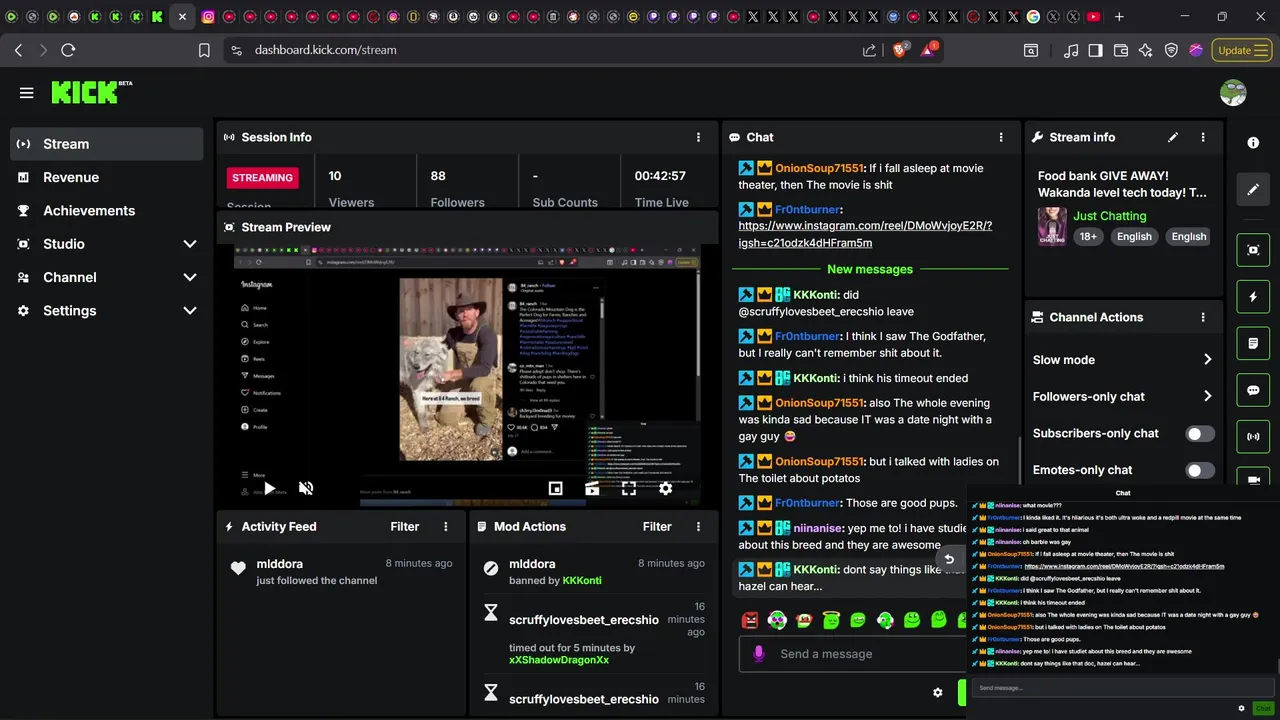
Task: Reload the page with browser refresh button
Action: [68, 50]
